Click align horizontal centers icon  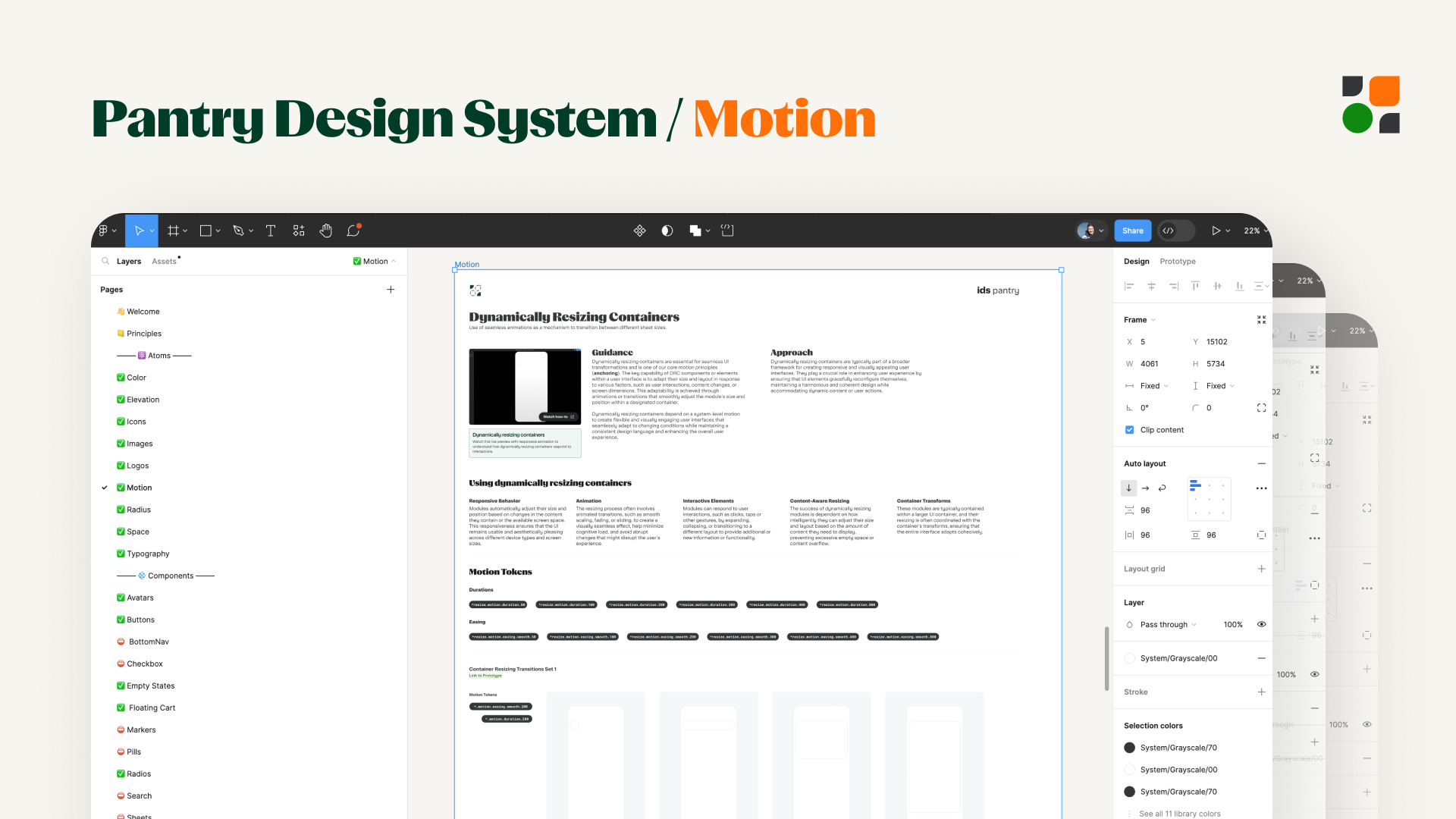[1151, 286]
